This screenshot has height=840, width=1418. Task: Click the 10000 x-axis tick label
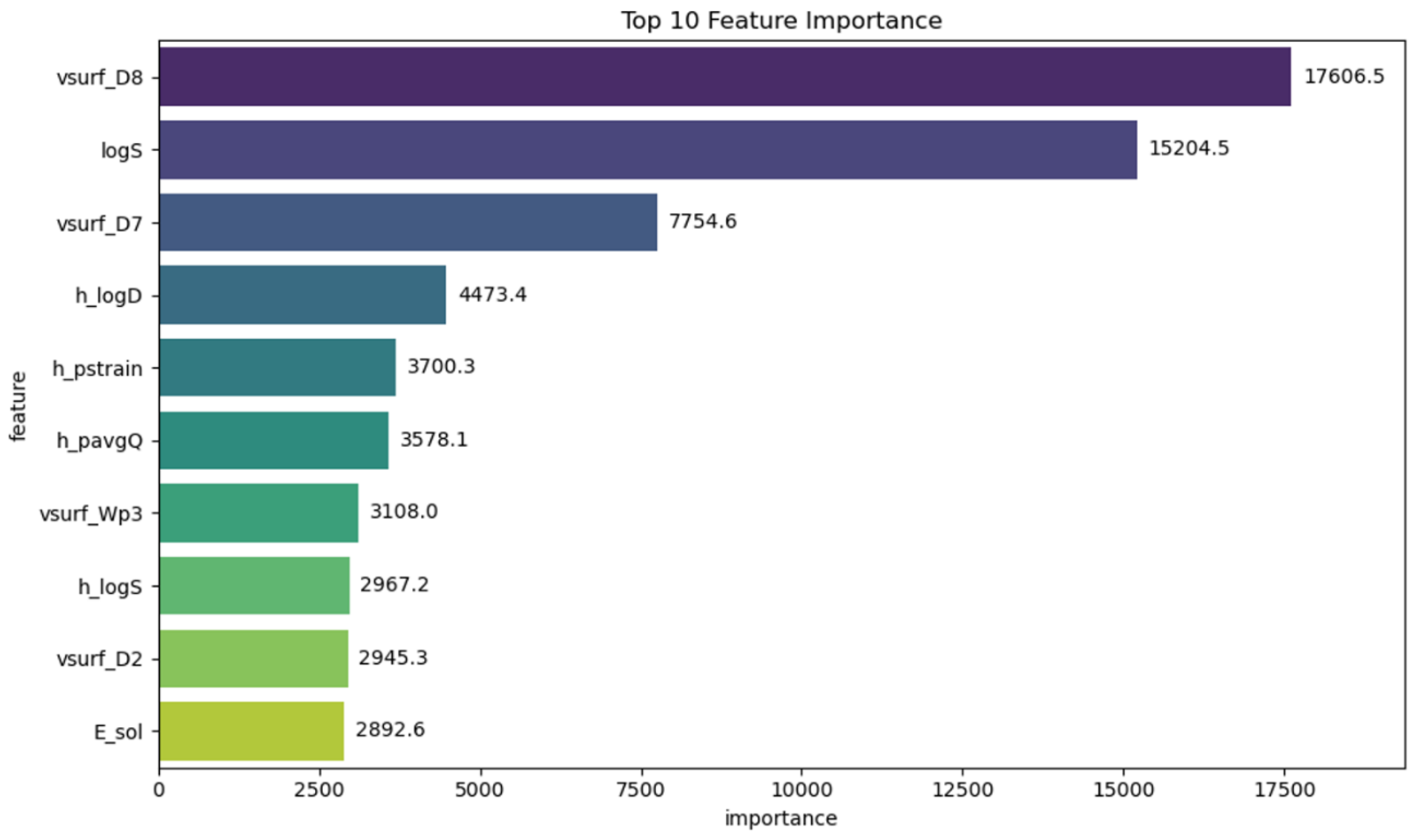coord(802,790)
